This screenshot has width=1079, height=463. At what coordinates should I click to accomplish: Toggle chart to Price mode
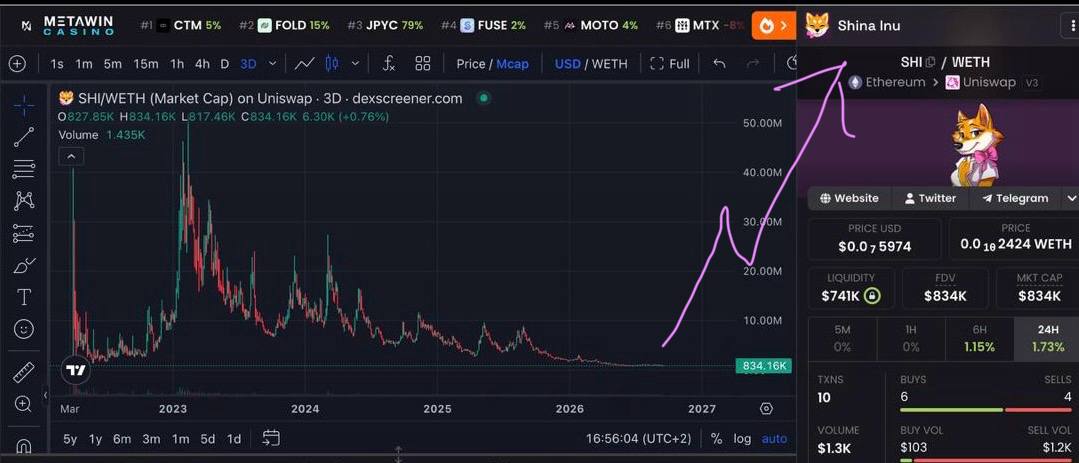click(x=471, y=64)
